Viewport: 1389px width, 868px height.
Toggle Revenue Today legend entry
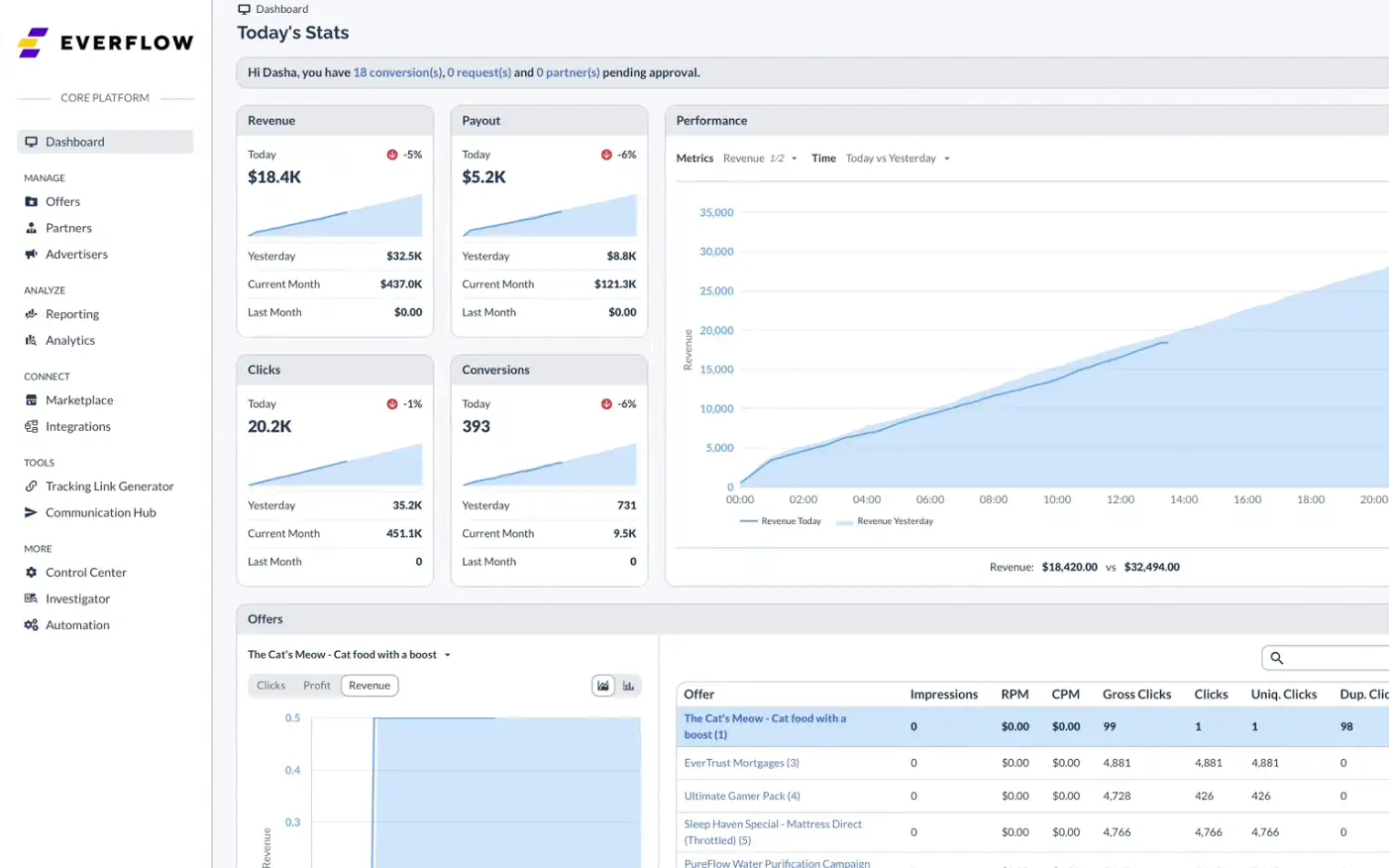click(x=780, y=521)
